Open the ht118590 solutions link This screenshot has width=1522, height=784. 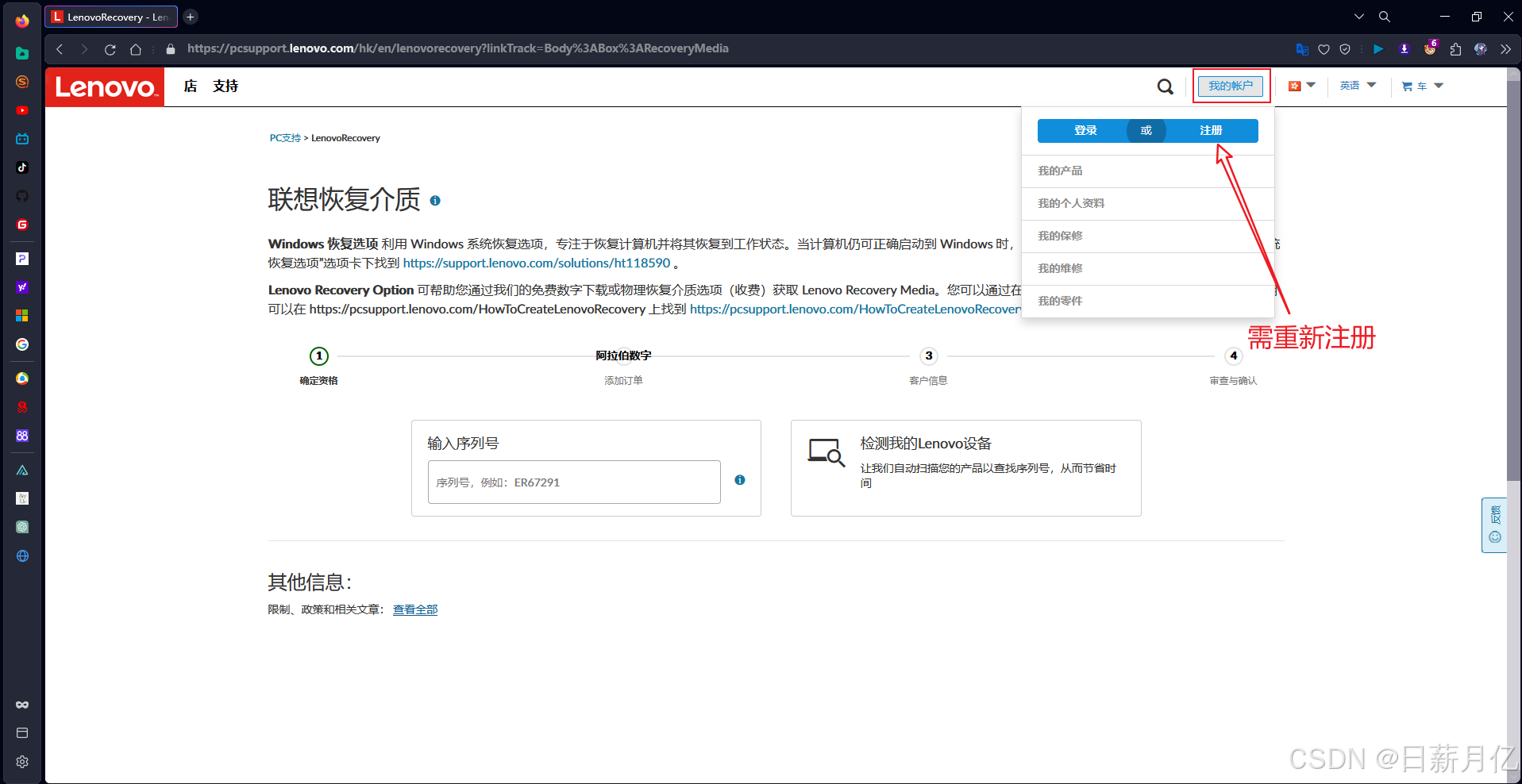tap(537, 263)
